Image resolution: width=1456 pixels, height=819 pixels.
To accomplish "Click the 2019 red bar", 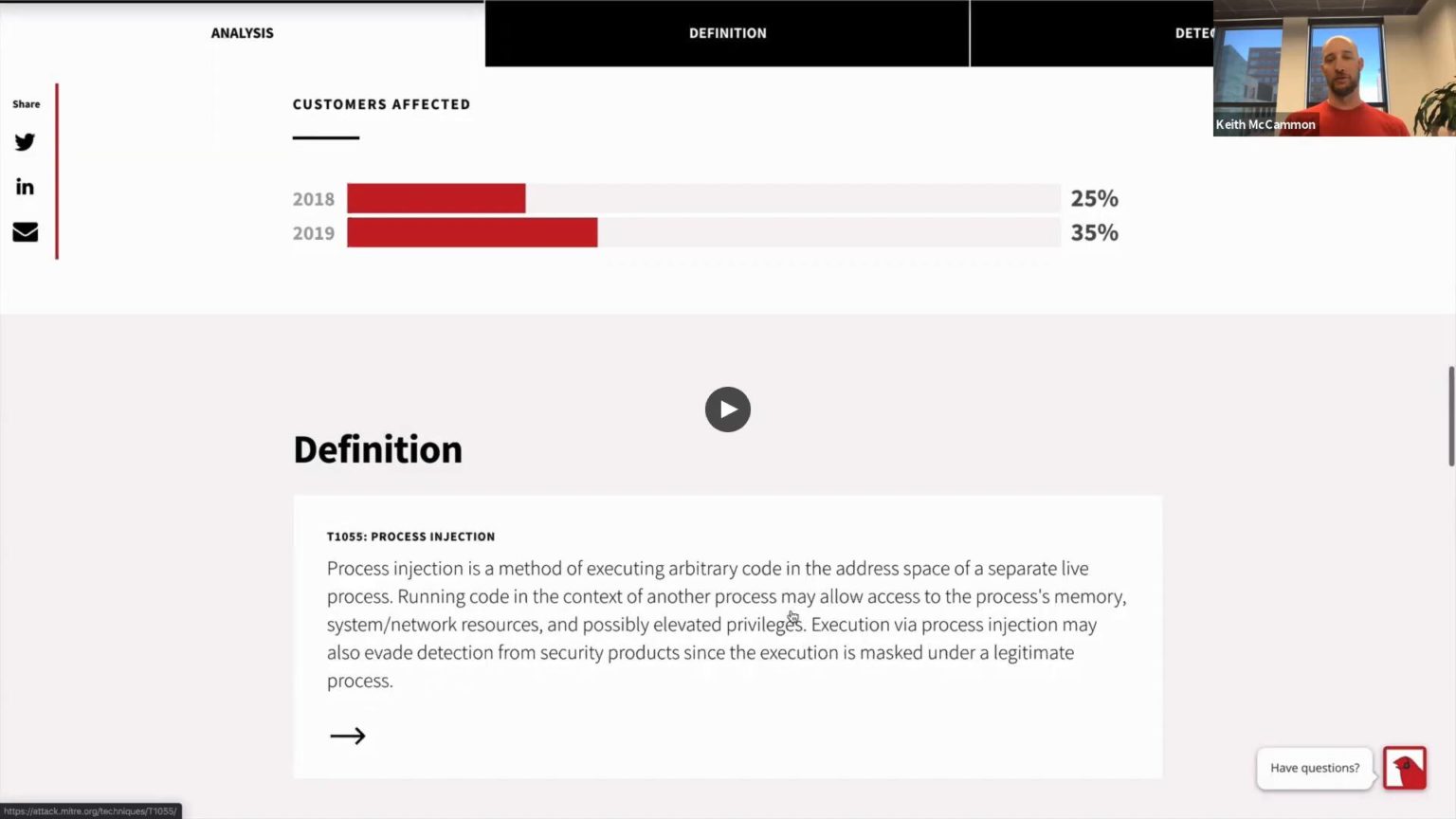I will click(472, 232).
